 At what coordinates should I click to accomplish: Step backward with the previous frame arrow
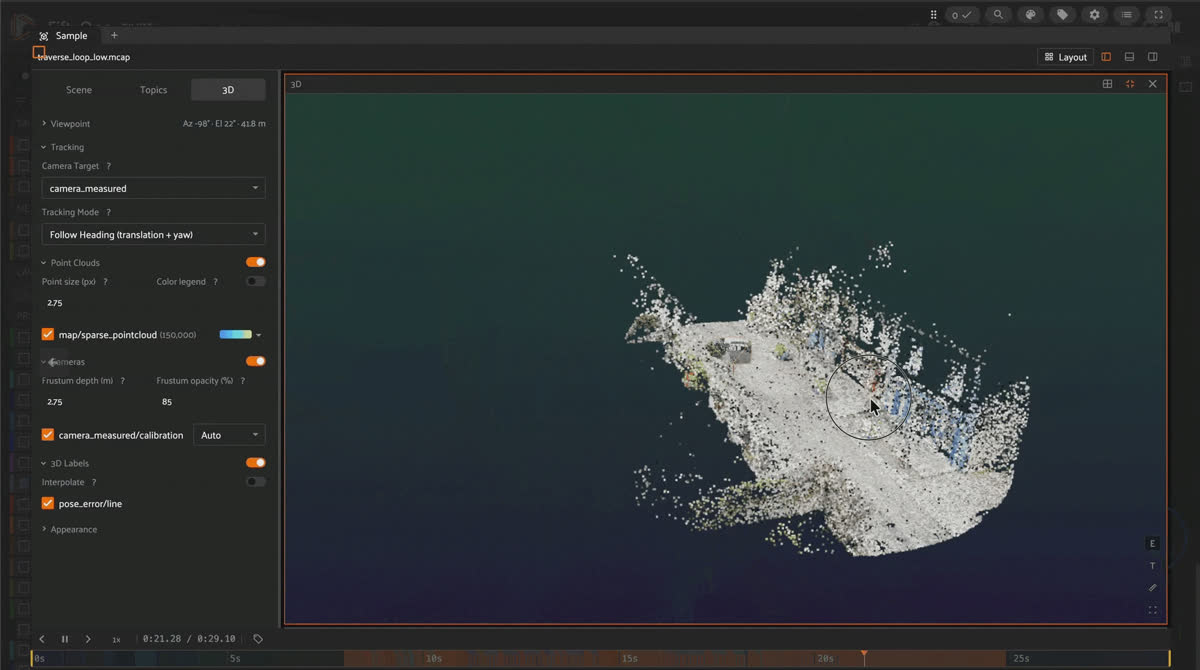click(x=42, y=639)
